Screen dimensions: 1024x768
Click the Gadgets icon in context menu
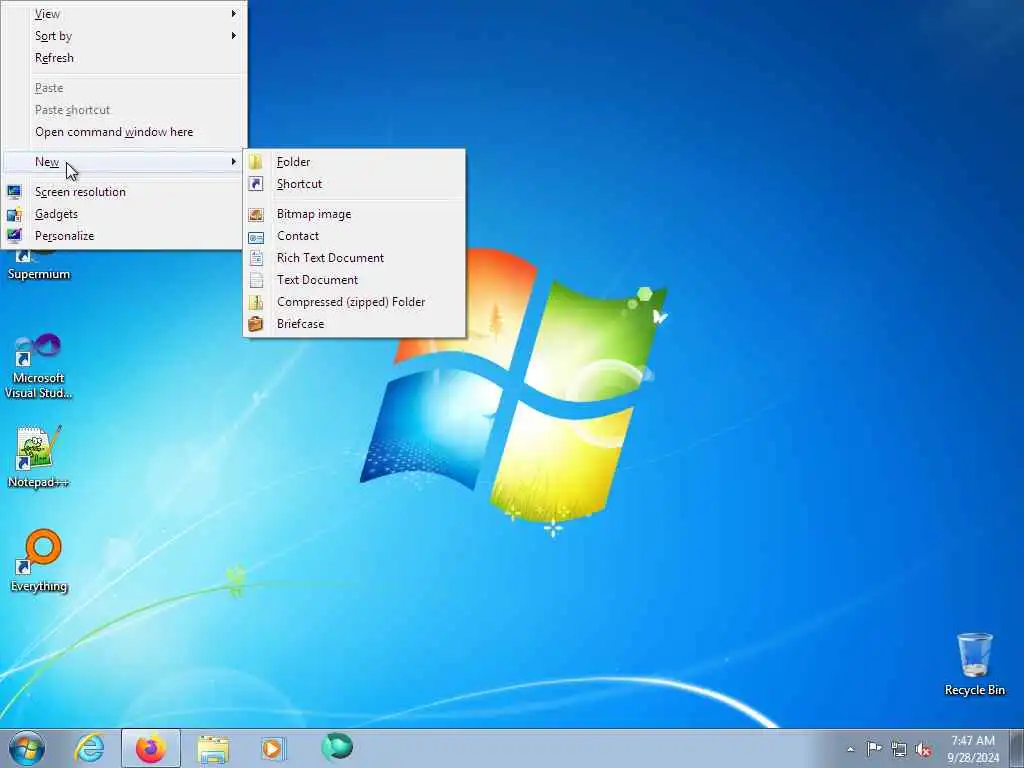pyautogui.click(x=14, y=214)
